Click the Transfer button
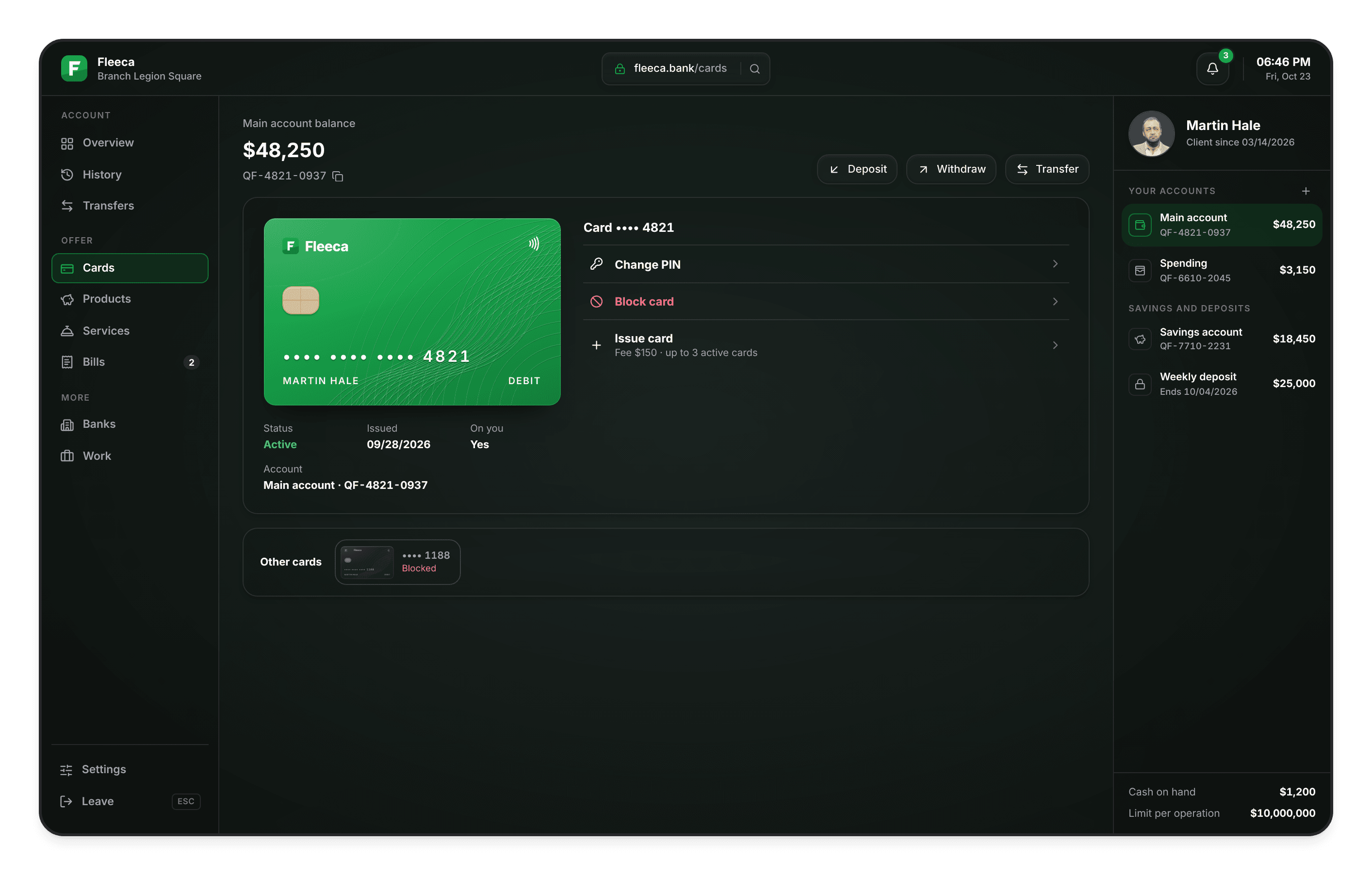The image size is (1372, 875). click(x=1047, y=169)
